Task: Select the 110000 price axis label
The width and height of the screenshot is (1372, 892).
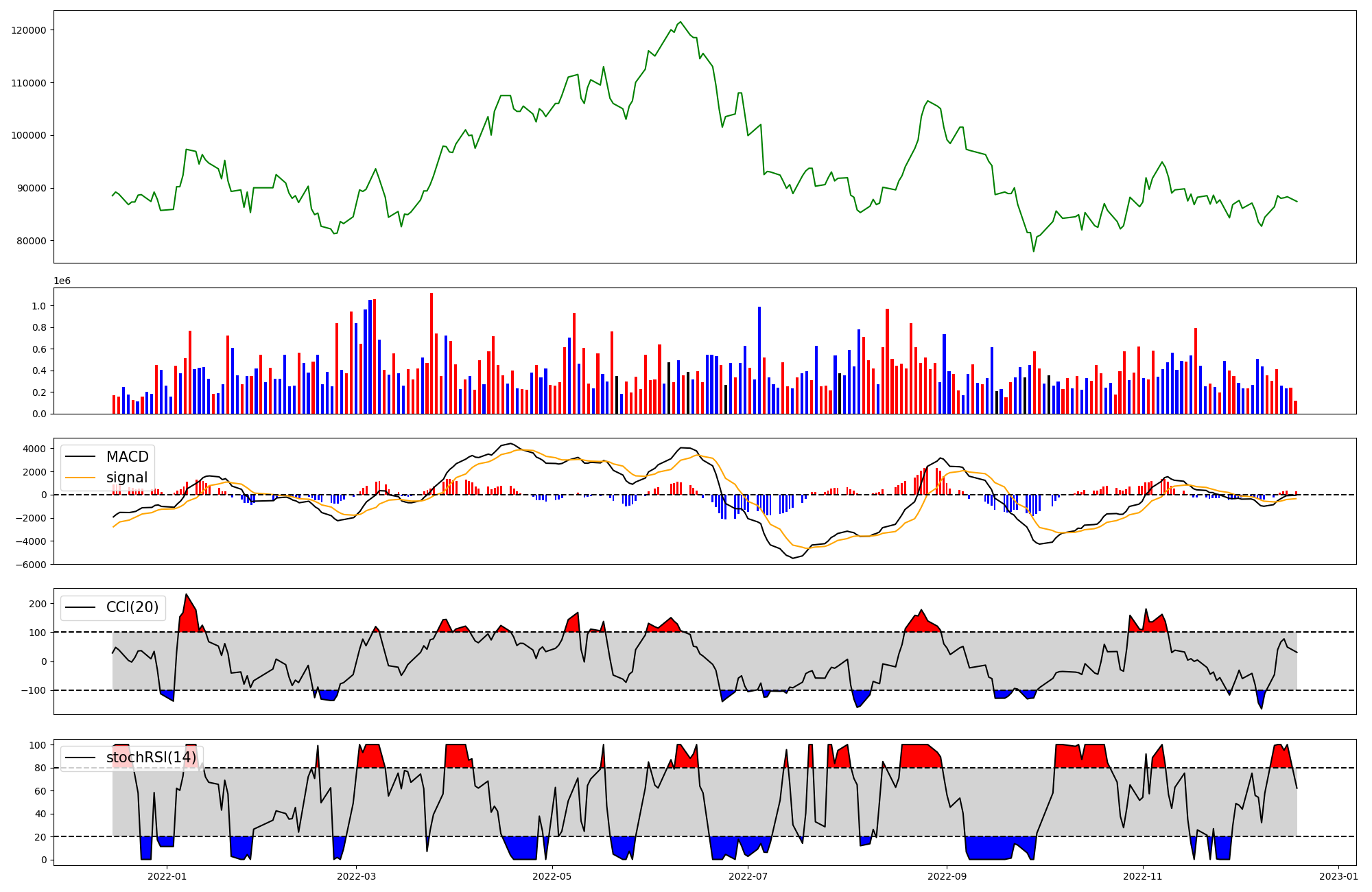Action: click(29, 83)
